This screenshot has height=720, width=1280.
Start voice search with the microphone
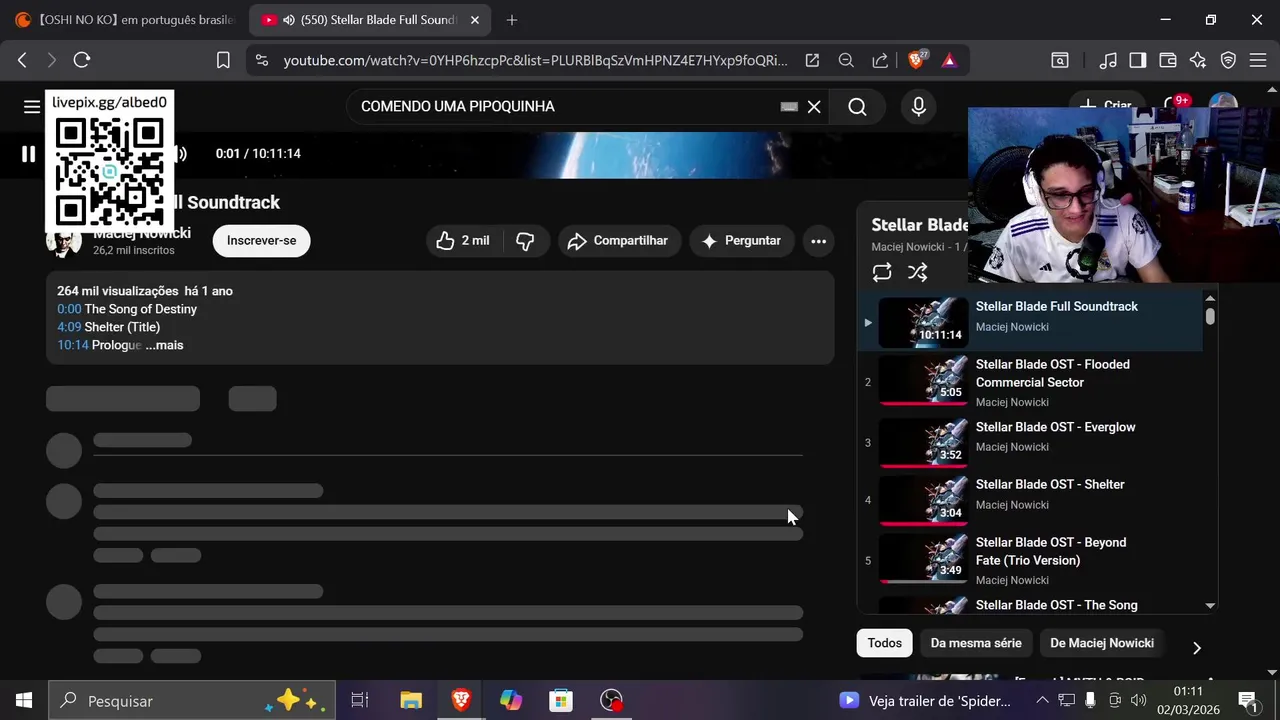point(918,107)
